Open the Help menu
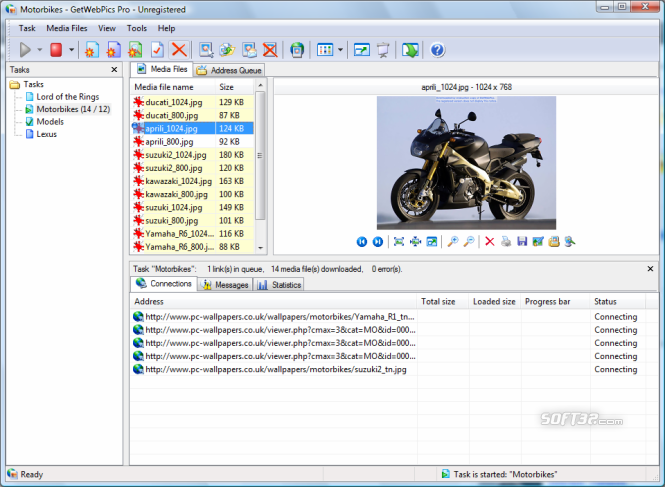This screenshot has width=665, height=487. pyautogui.click(x=166, y=28)
